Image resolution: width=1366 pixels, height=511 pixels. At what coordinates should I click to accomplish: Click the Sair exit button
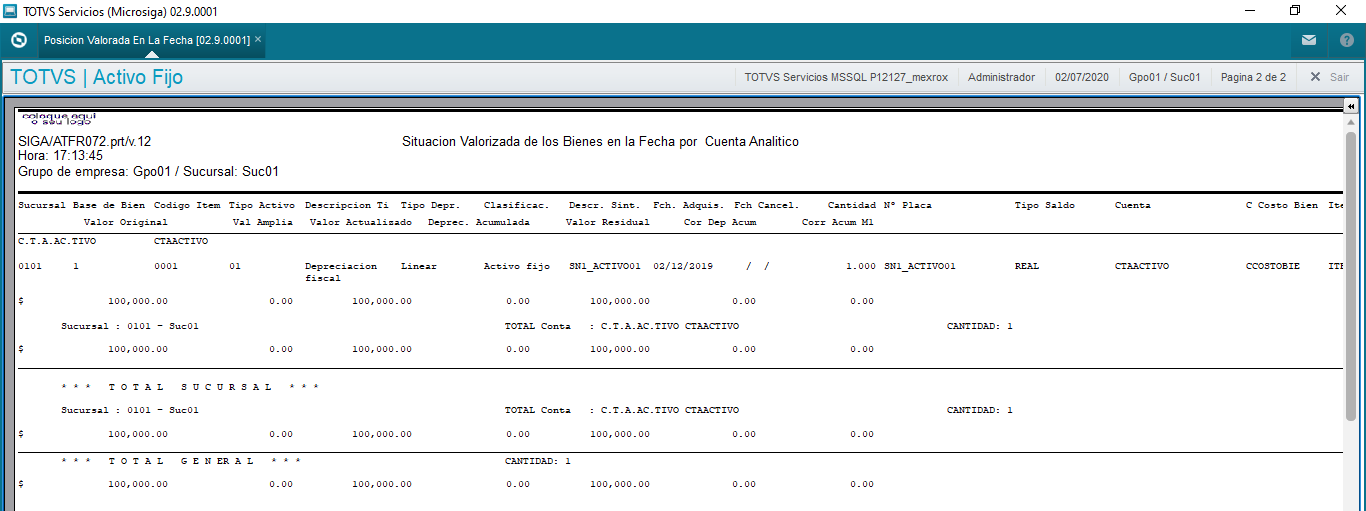pyautogui.click(x=1330, y=77)
